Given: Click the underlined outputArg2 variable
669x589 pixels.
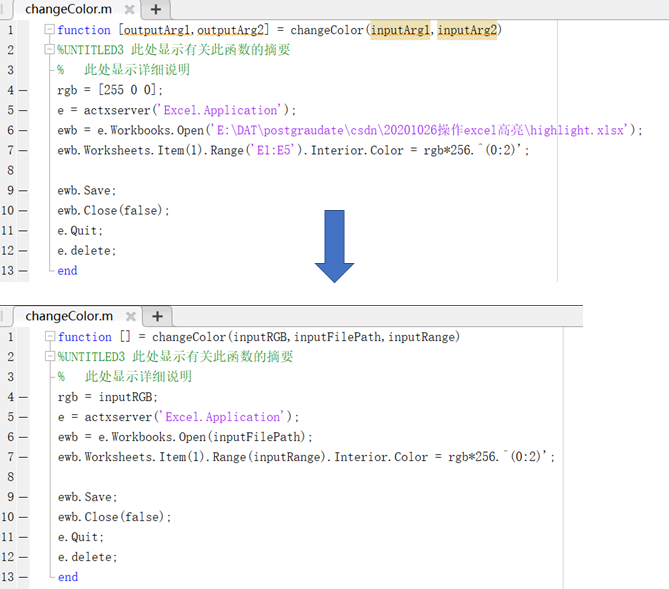Looking at the screenshot, I should (x=230, y=30).
